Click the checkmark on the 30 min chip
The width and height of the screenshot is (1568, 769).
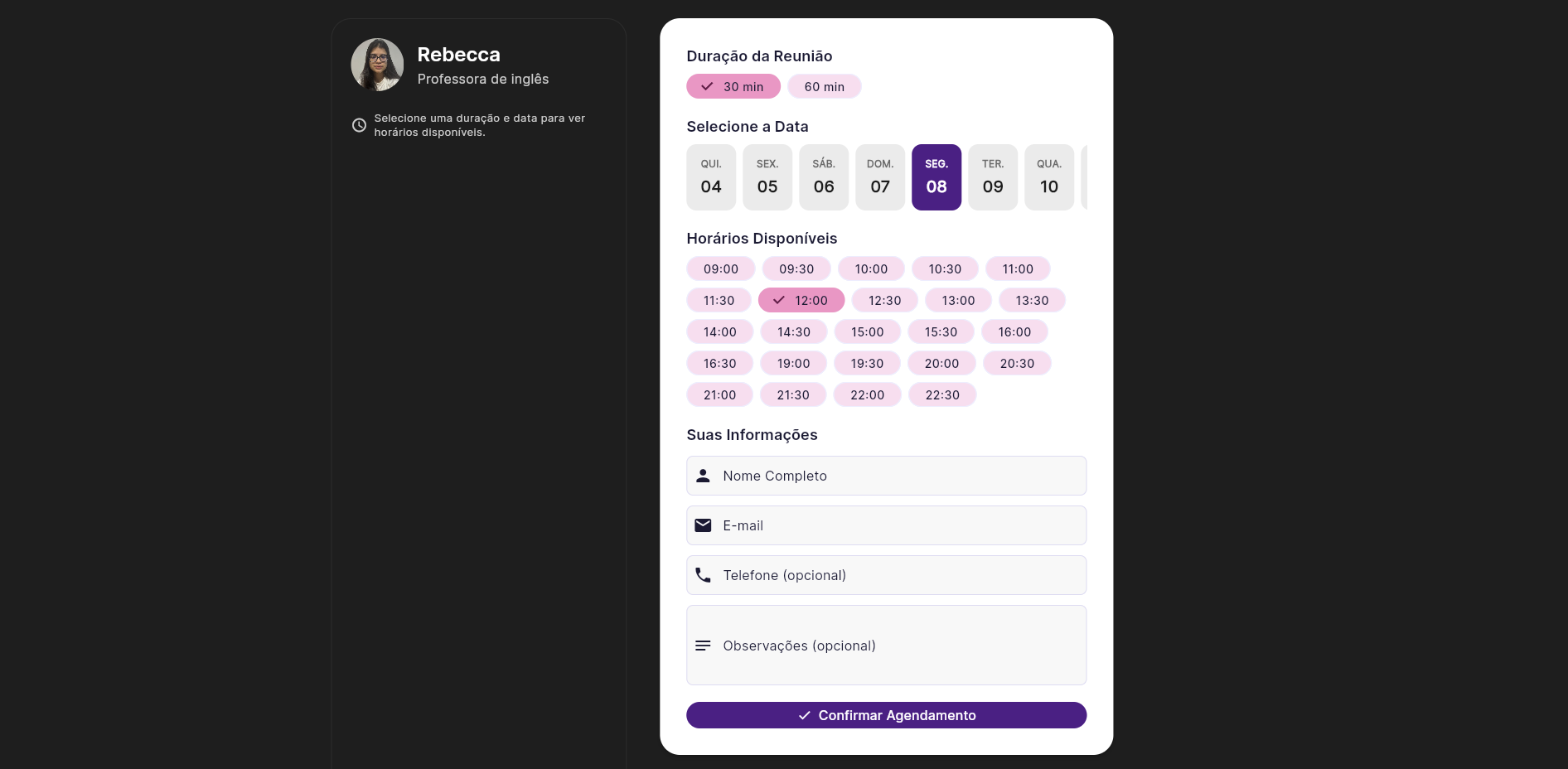pyautogui.click(x=707, y=86)
